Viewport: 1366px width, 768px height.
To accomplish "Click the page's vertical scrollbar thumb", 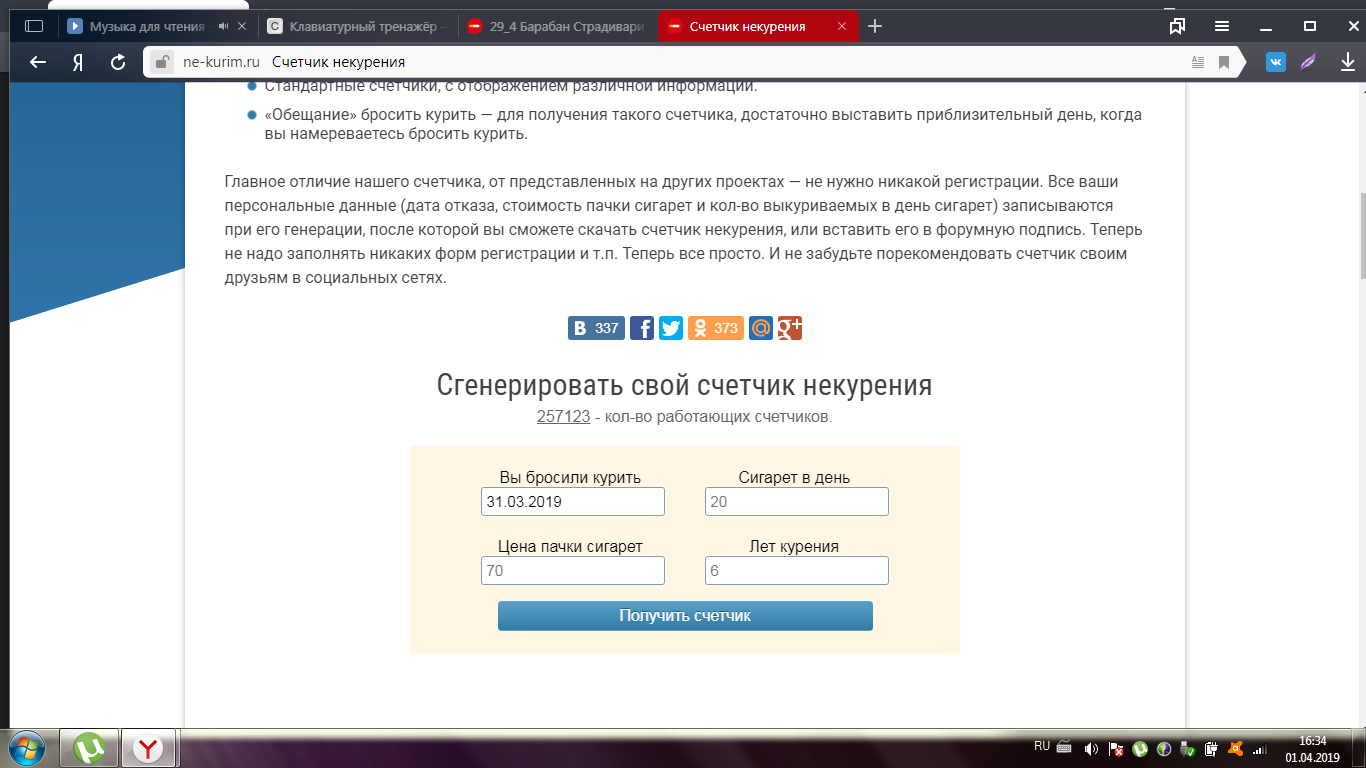I will pyautogui.click(x=1361, y=236).
